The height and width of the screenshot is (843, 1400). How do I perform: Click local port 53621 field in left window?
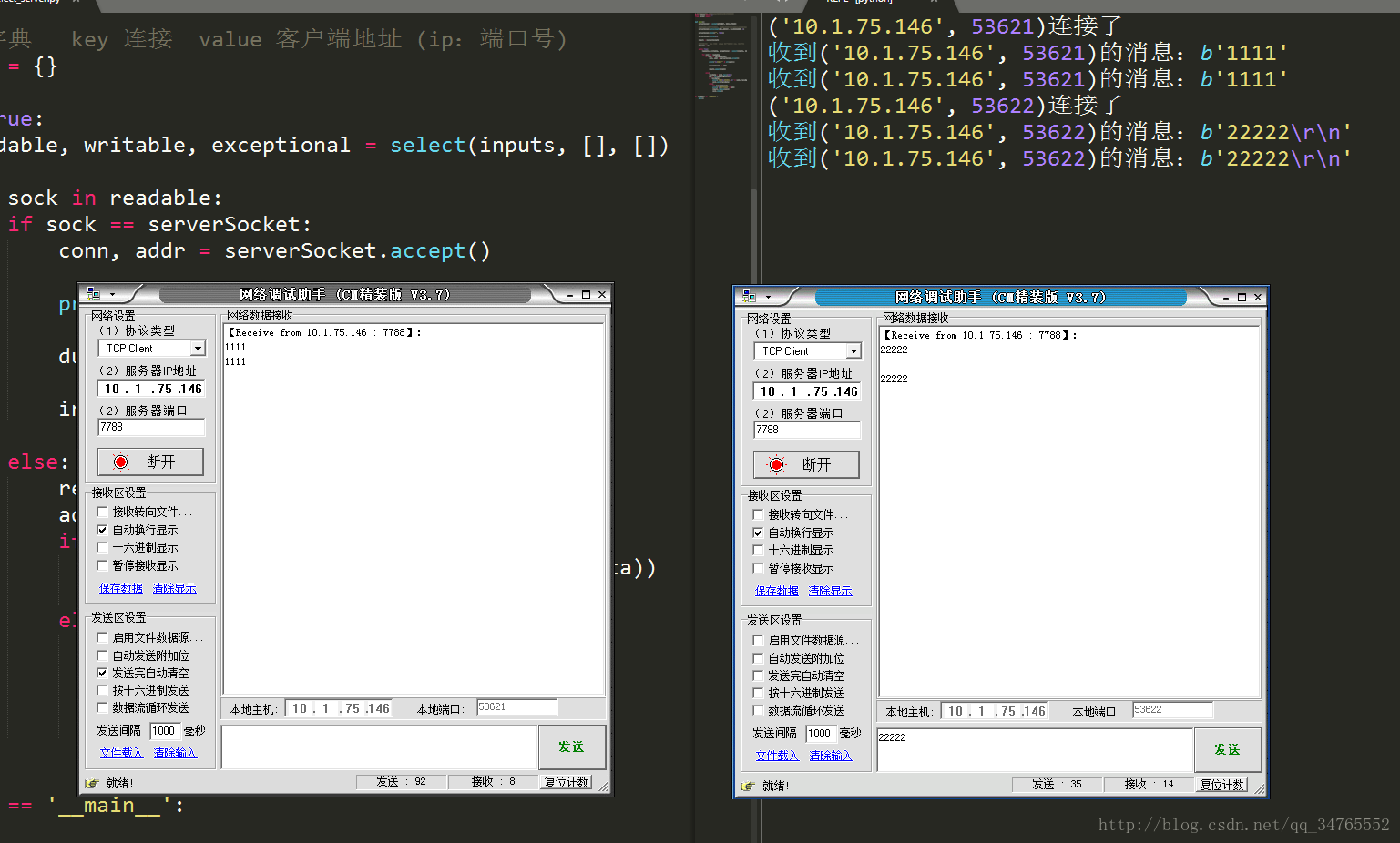(516, 707)
